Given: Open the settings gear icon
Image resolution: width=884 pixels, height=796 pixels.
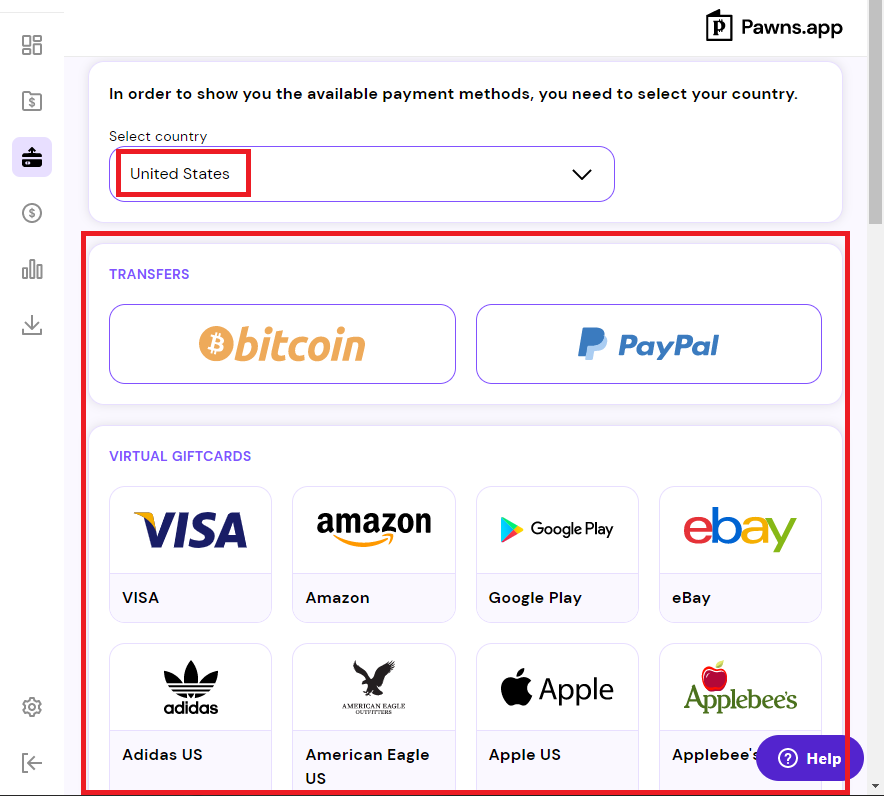Looking at the screenshot, I should pos(32,706).
